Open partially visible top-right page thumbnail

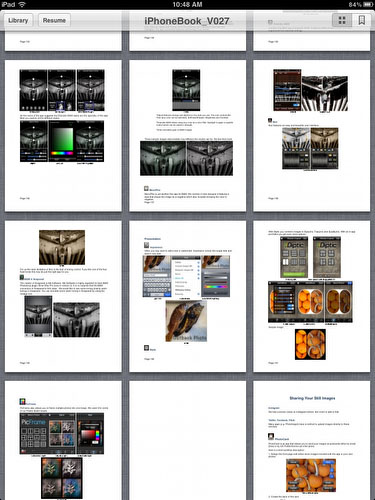click(312, 41)
